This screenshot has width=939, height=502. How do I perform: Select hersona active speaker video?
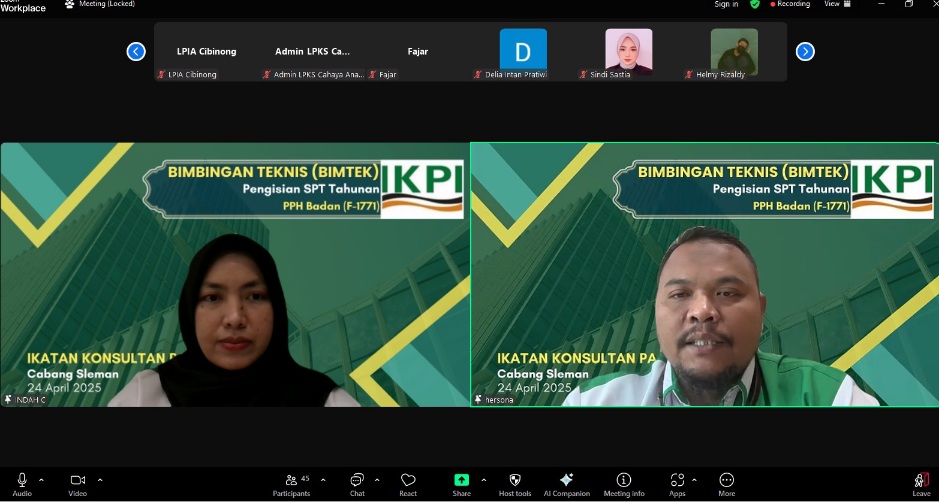pyautogui.click(x=704, y=274)
